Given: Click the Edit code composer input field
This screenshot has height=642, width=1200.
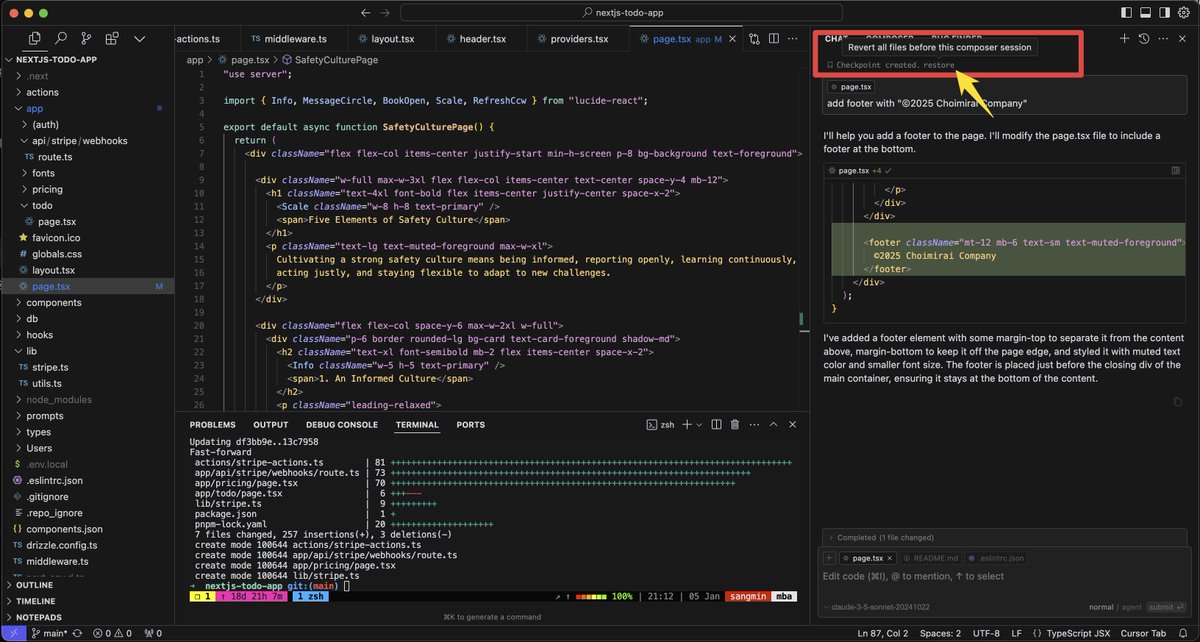Looking at the screenshot, I should [x=1003, y=577].
